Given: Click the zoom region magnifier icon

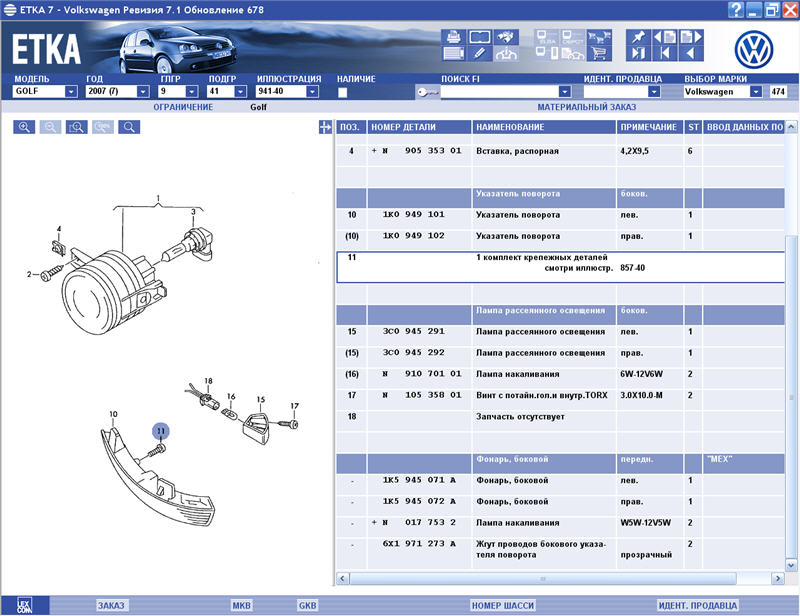Looking at the screenshot, I should click(77, 127).
